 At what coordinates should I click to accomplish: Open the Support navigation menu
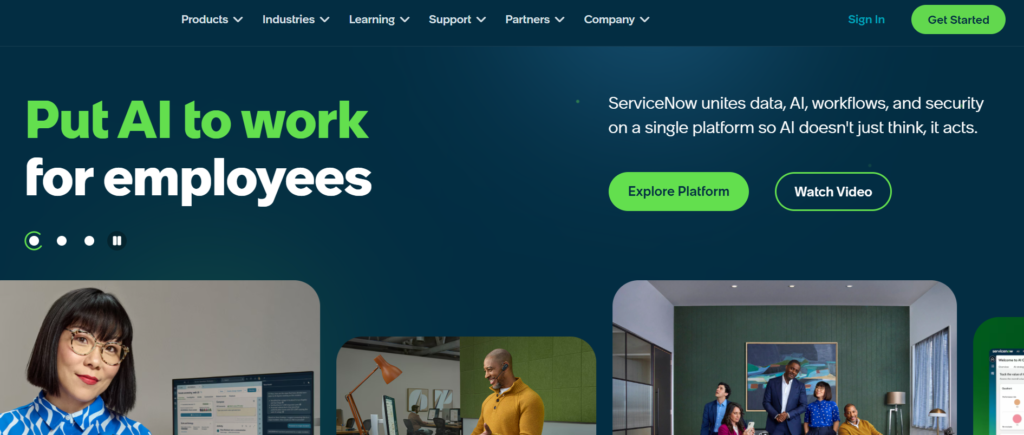coord(457,20)
